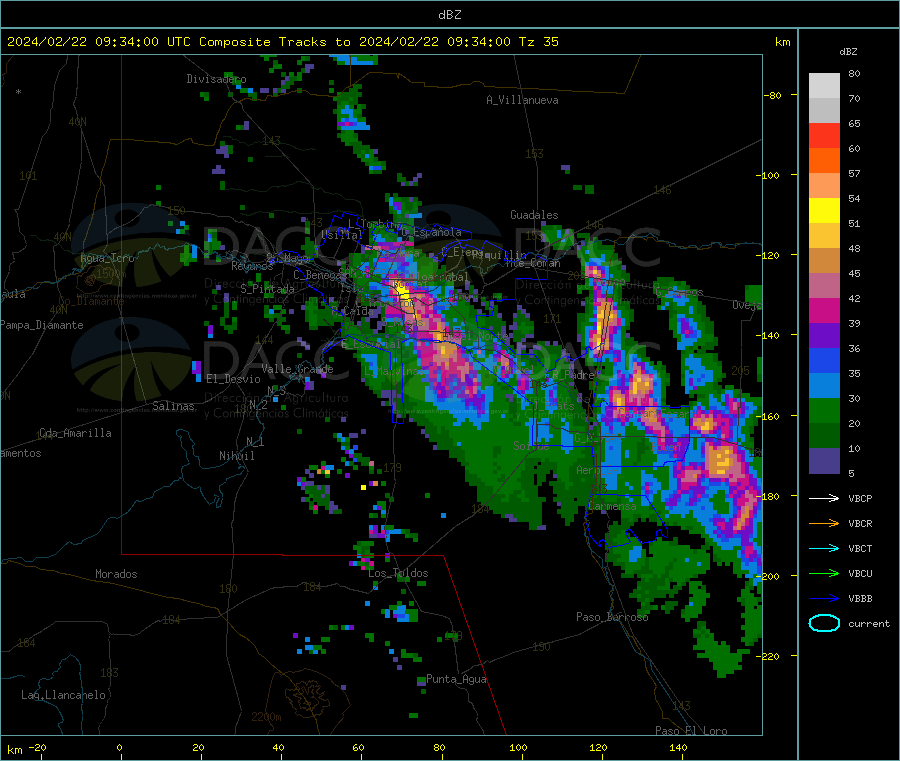Click the 'VBCP' legend label

tap(860, 498)
